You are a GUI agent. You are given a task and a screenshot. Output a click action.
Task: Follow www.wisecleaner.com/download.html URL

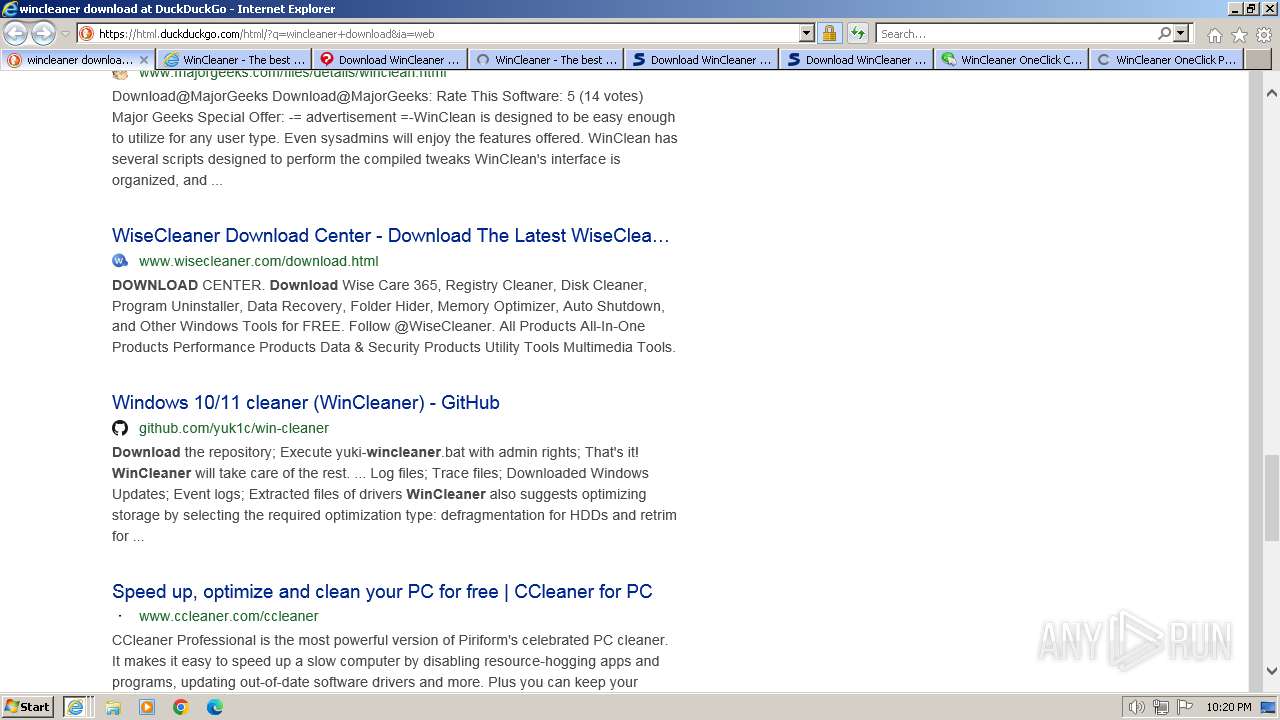coord(258,261)
